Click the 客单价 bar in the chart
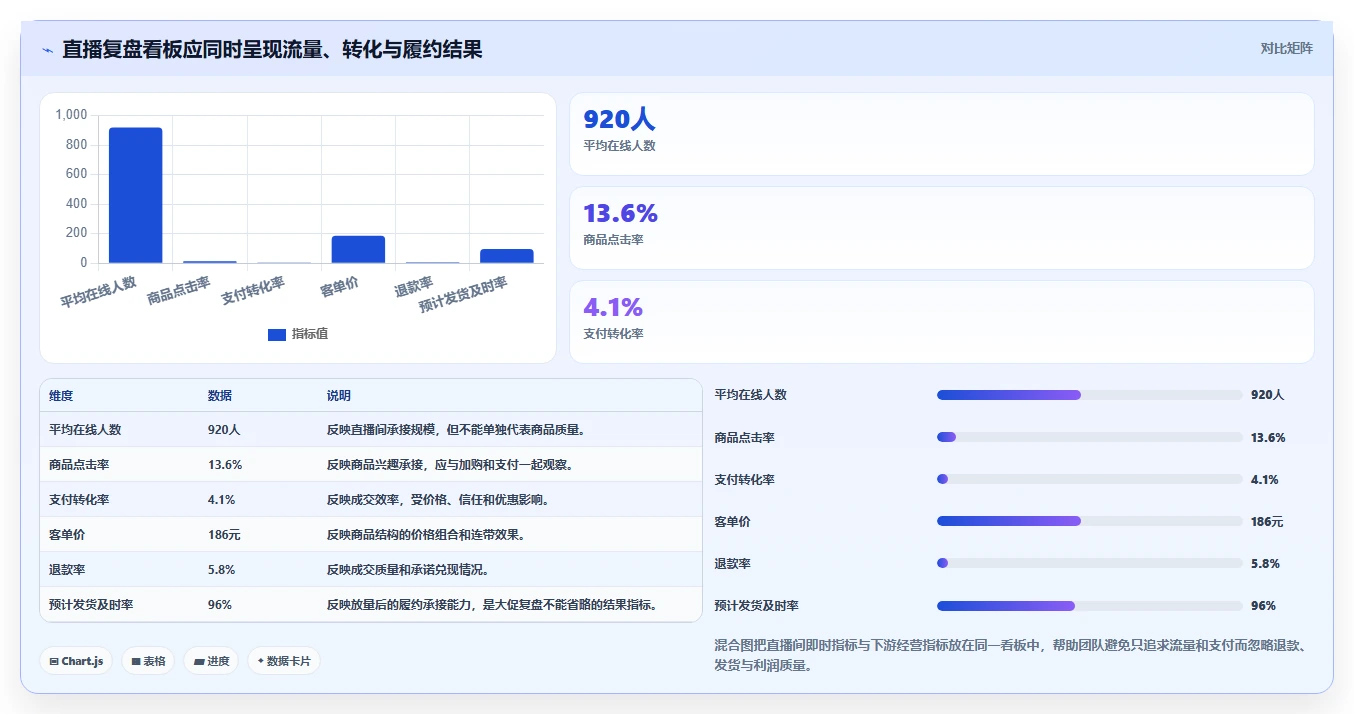 pyautogui.click(x=358, y=249)
